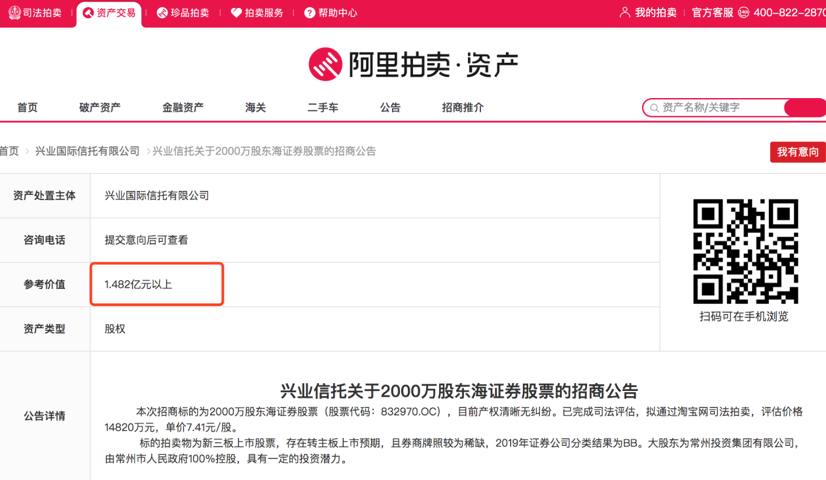The height and width of the screenshot is (480, 826).
Task: Select the 资产交易 tab
Action: tap(109, 13)
